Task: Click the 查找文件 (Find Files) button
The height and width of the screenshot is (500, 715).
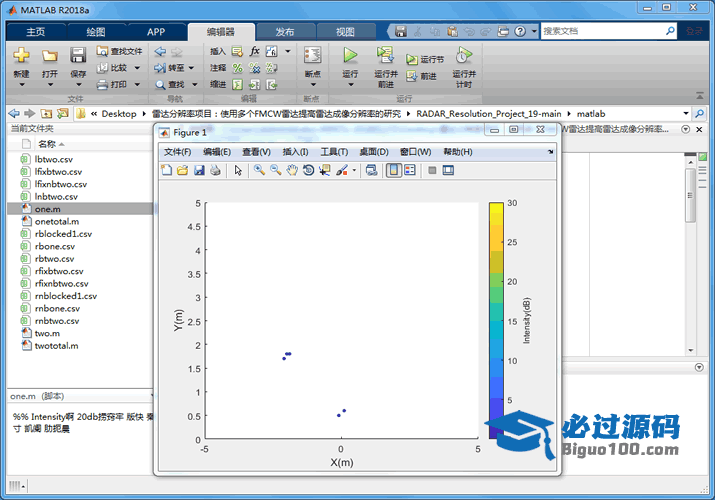Action: coord(120,52)
